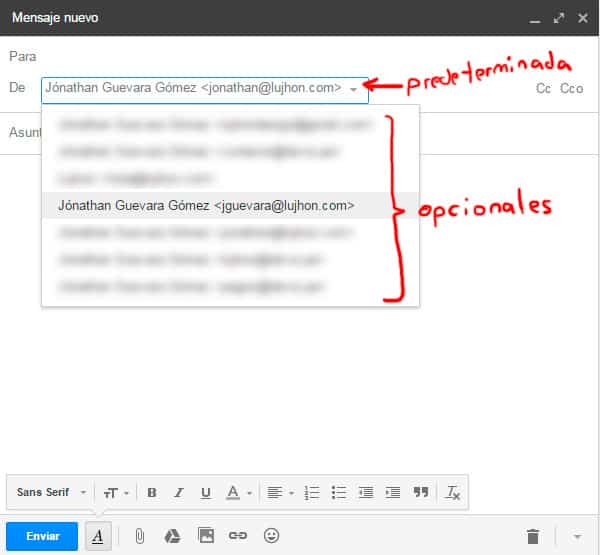Increase indent of text
Image resolution: width=600 pixels, height=555 pixels.
393,493
